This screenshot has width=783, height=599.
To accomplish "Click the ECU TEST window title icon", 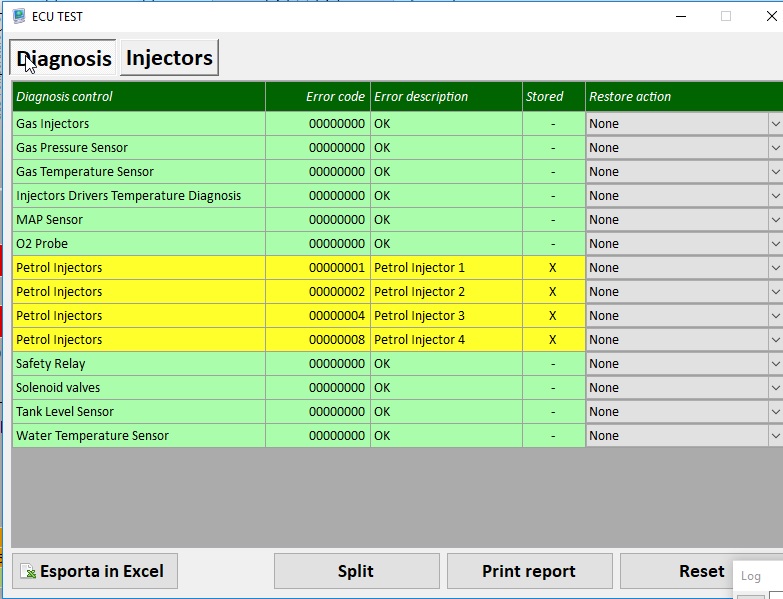I will pos(18,16).
